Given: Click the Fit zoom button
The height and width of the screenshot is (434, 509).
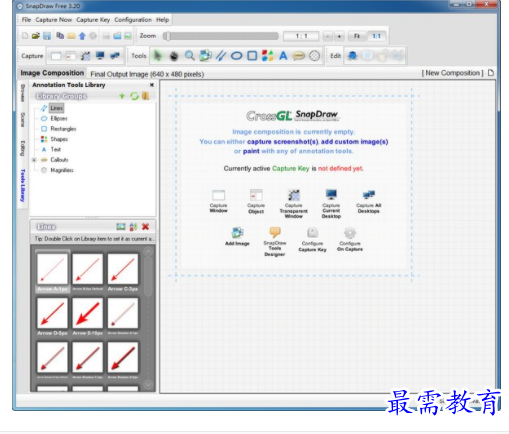Looking at the screenshot, I should [357, 36].
